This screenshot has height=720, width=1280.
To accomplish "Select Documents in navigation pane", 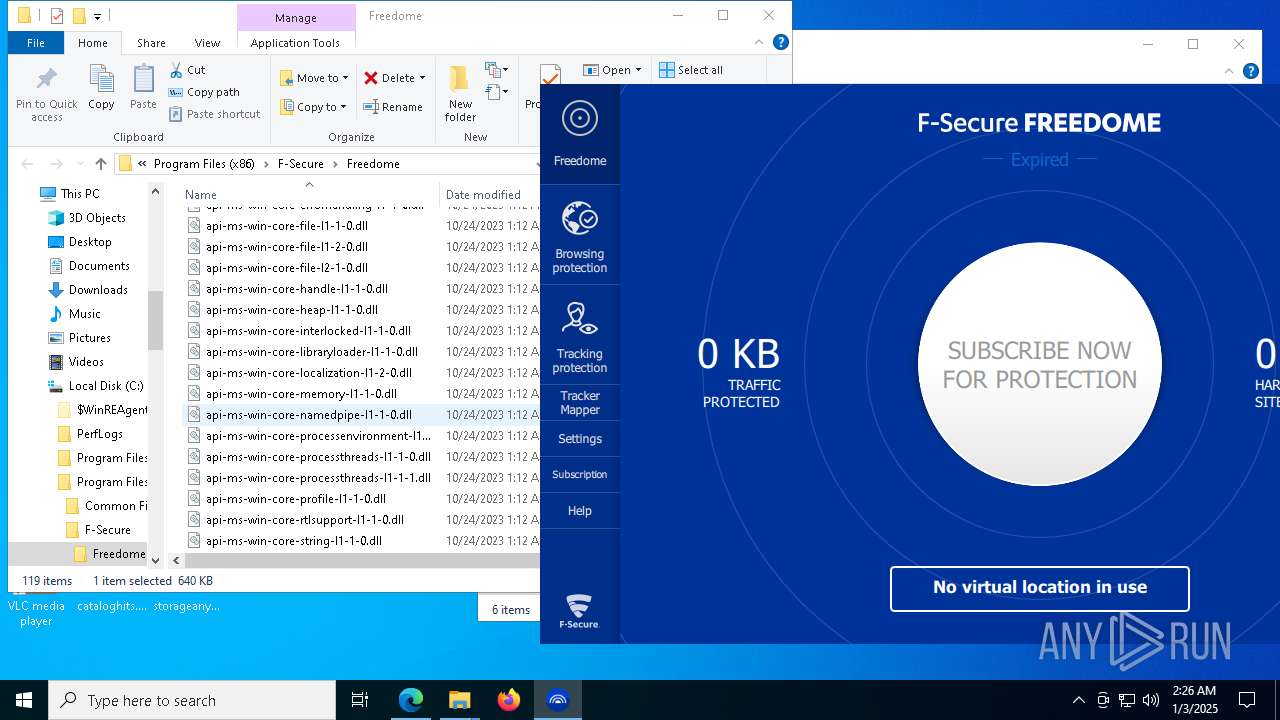I will coord(99,266).
